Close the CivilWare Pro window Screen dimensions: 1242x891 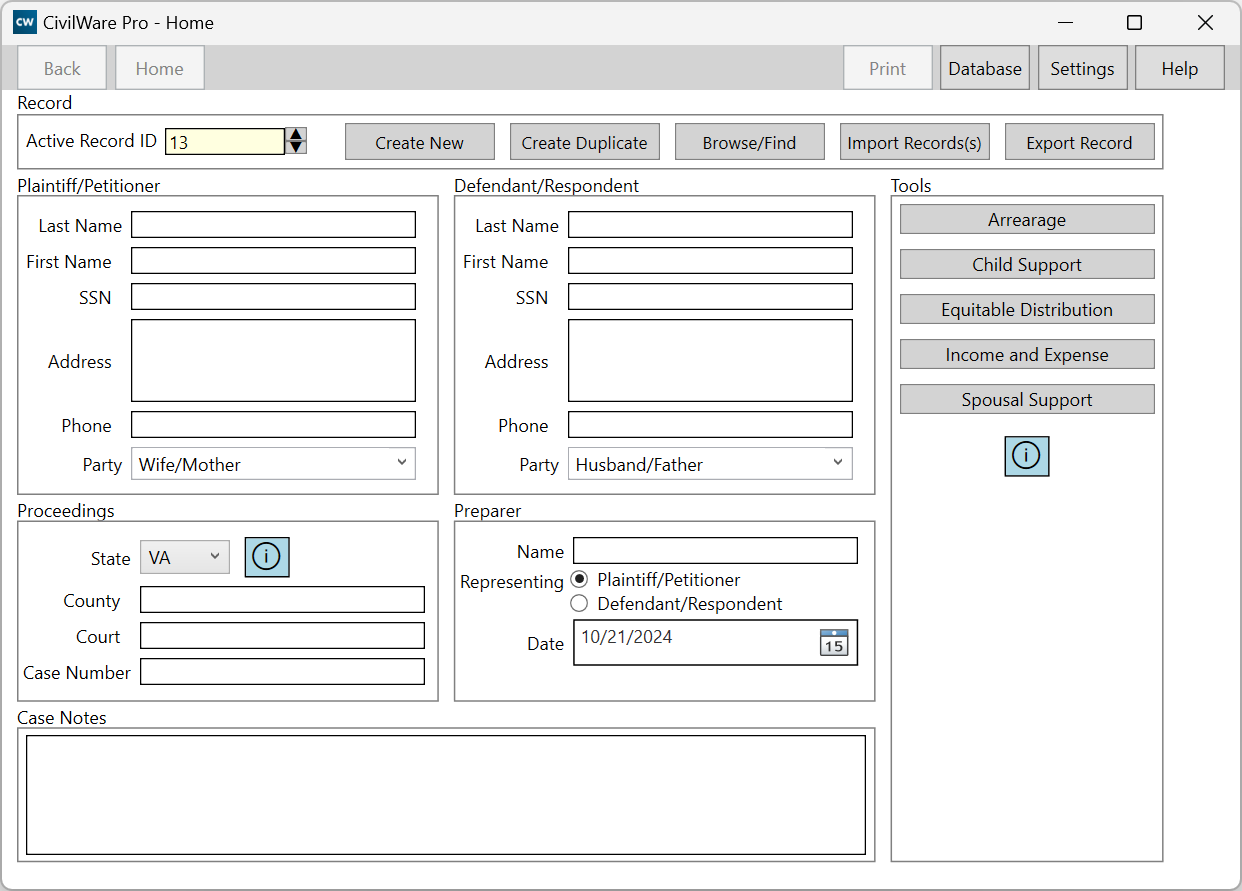pyautogui.click(x=1205, y=22)
